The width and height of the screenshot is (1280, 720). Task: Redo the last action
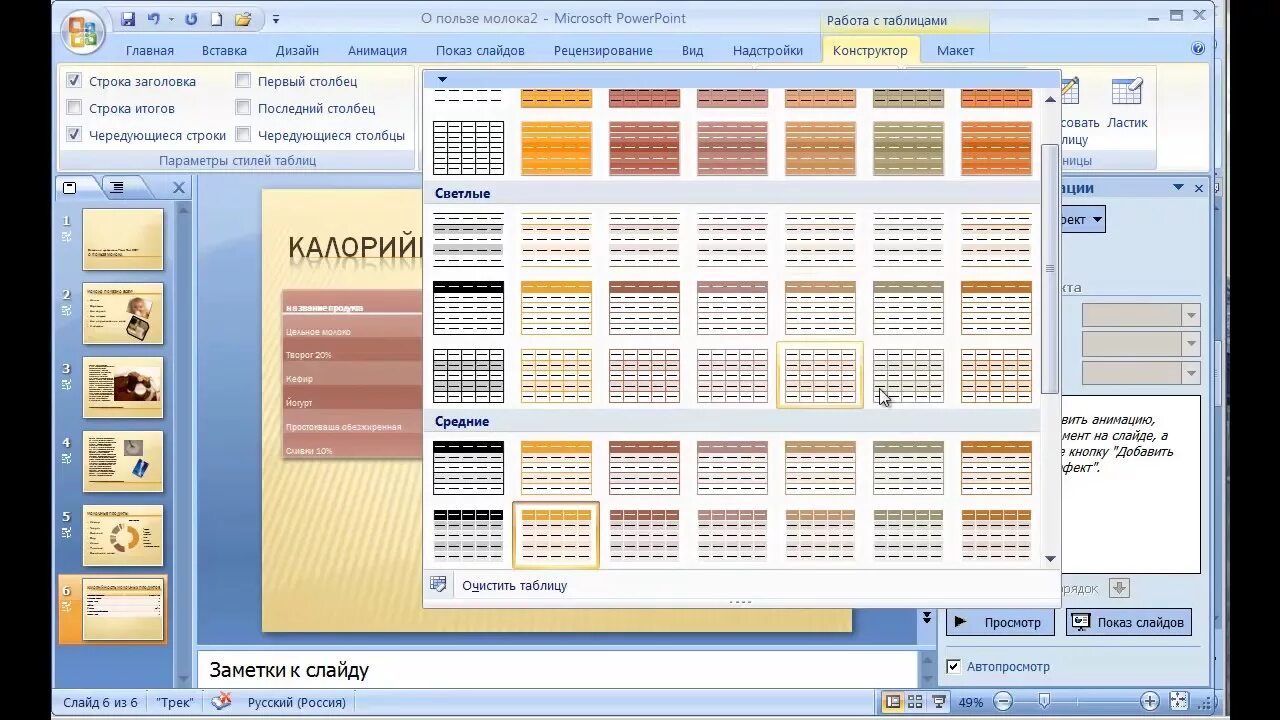coord(190,19)
